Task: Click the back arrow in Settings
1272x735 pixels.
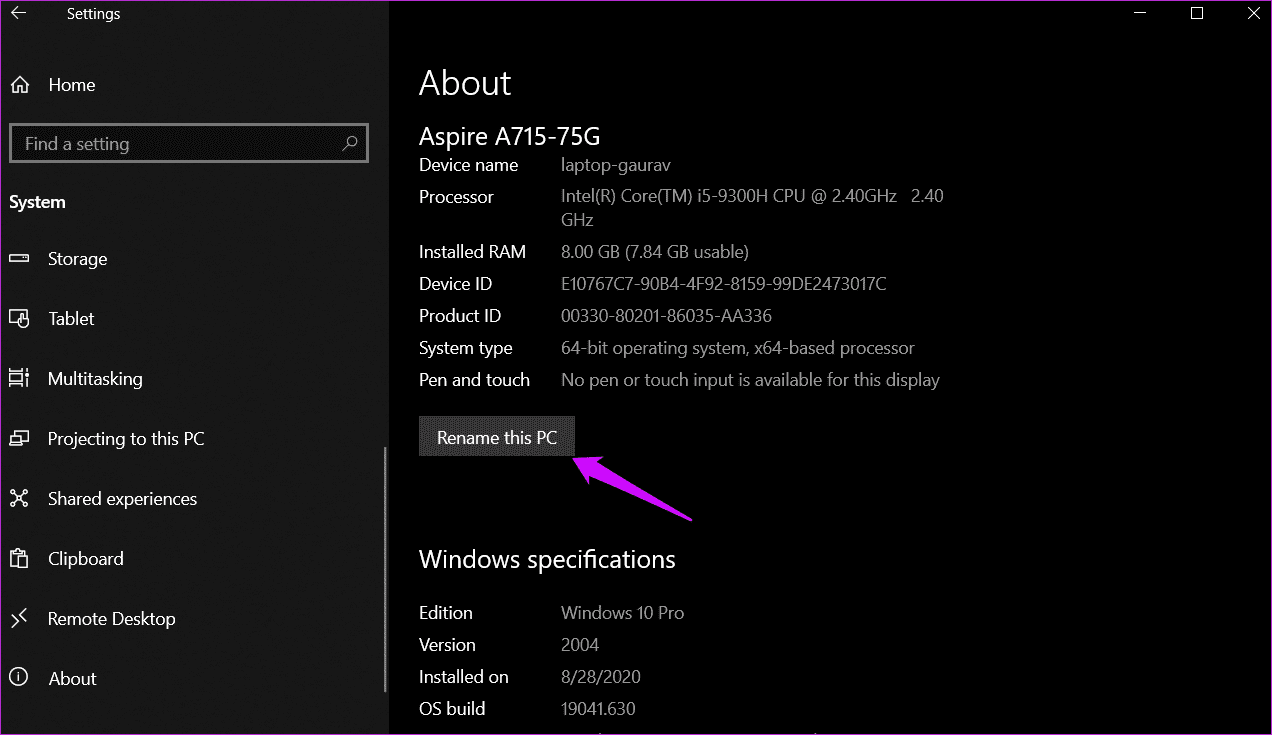Action: [19, 14]
